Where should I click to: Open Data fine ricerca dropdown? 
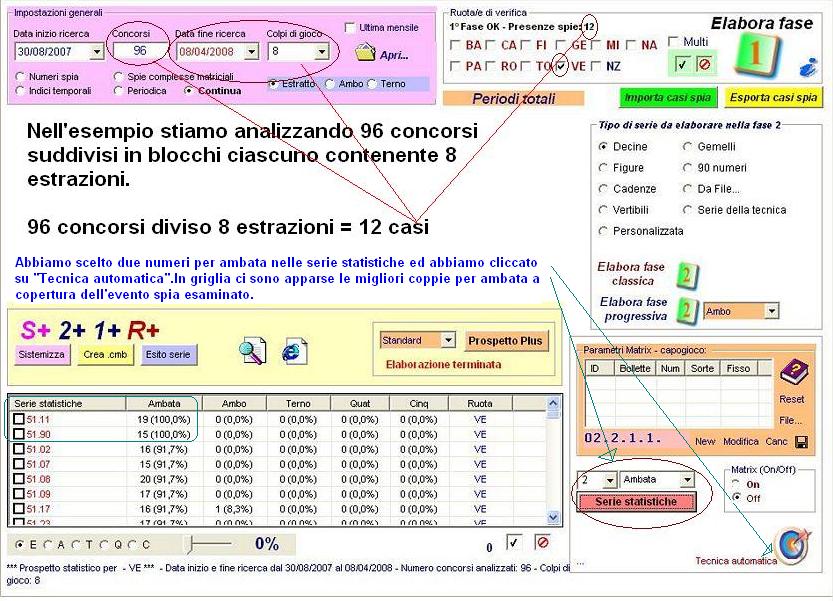pyautogui.click(x=252, y=52)
